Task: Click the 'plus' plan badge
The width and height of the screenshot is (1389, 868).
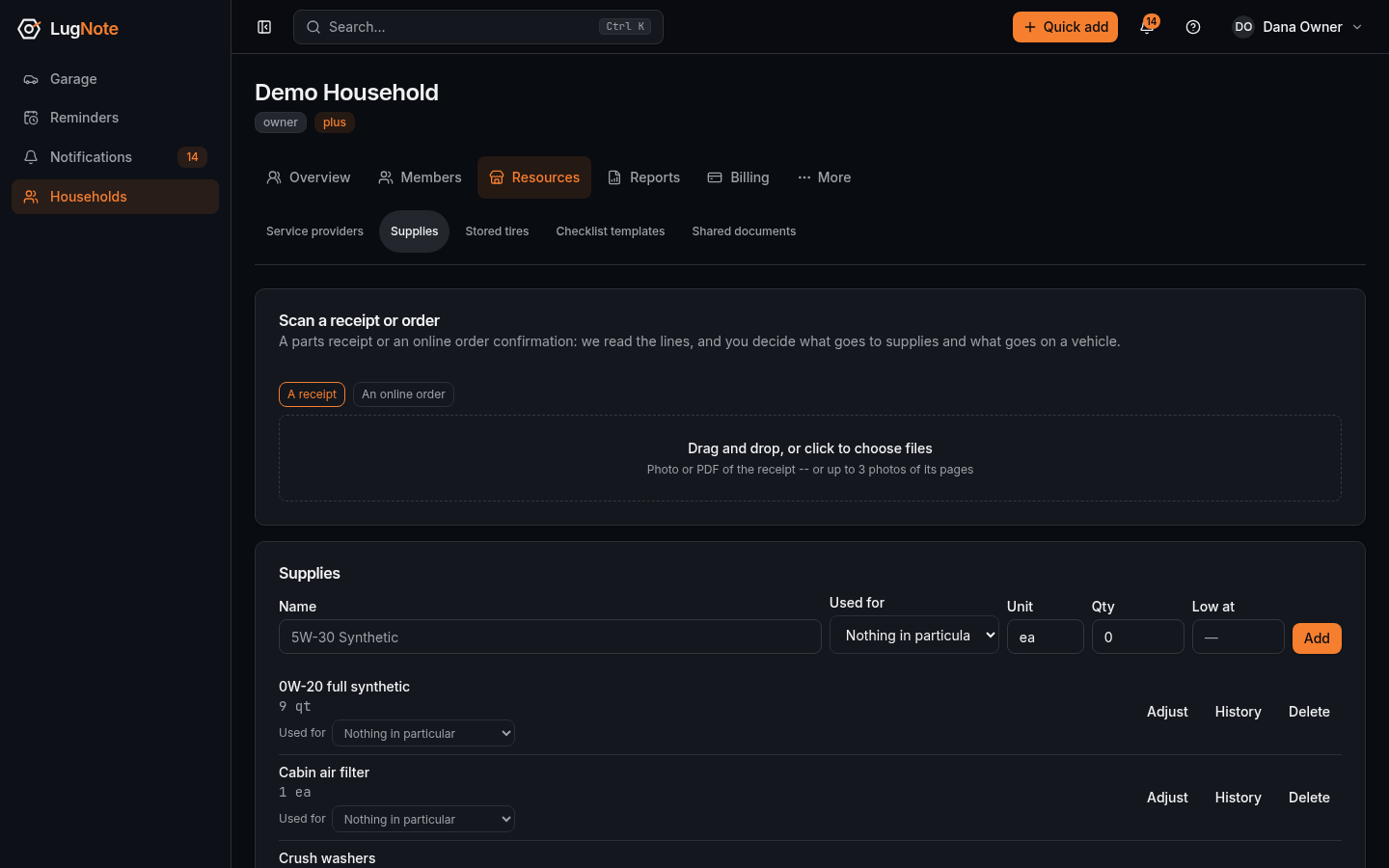Action: pyautogui.click(x=335, y=122)
